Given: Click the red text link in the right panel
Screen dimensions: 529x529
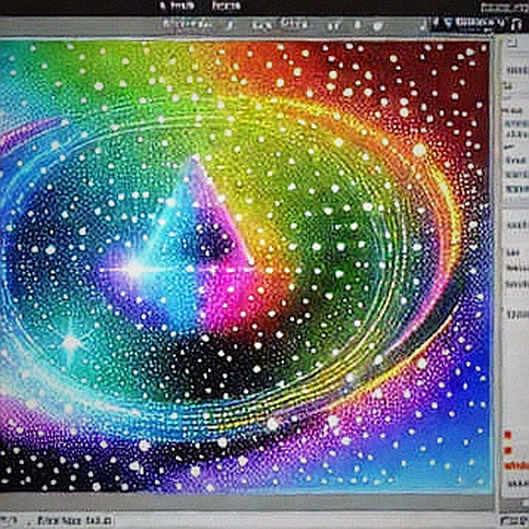Looking at the screenshot, I should click(517, 466).
